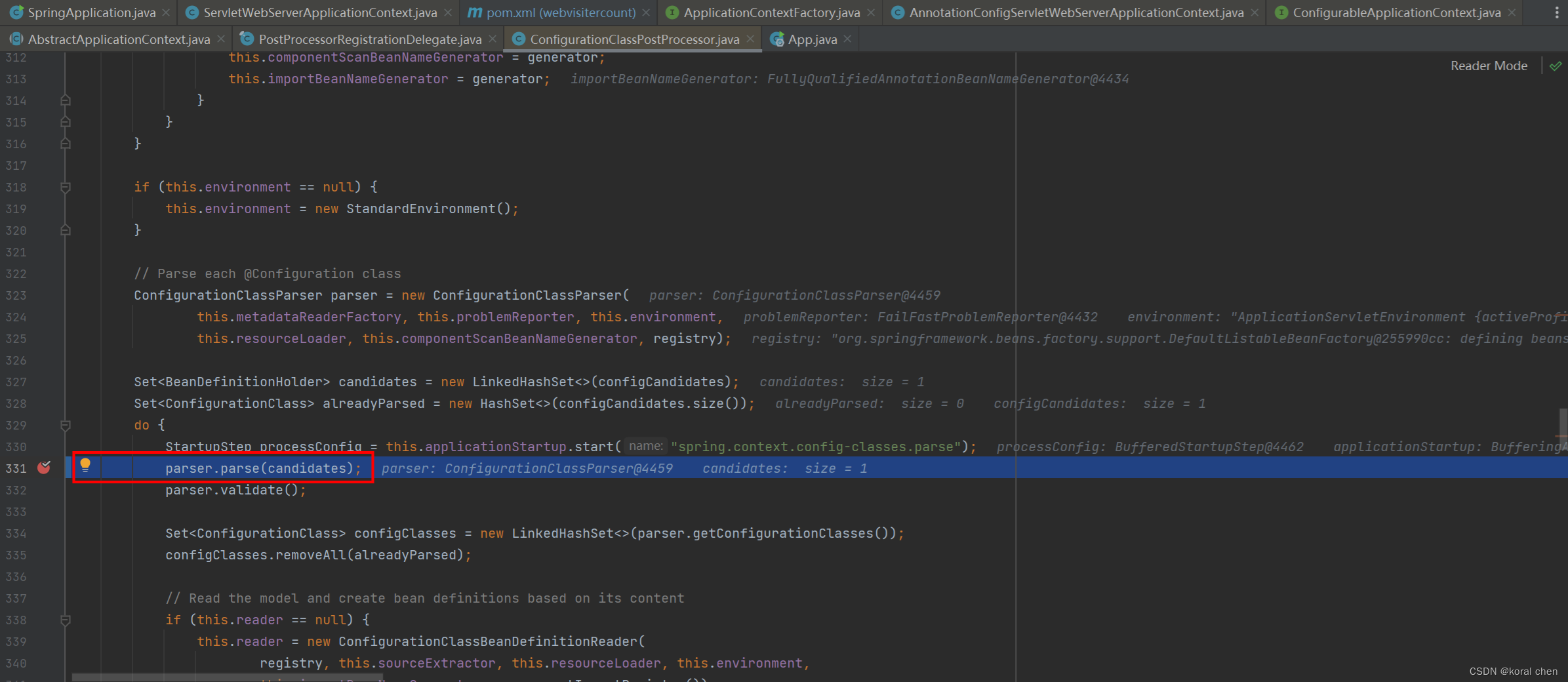The width and height of the screenshot is (1568, 682).
Task: Click configClasses.removeAll(alreadyParsed) on line 335
Action: tap(318, 555)
